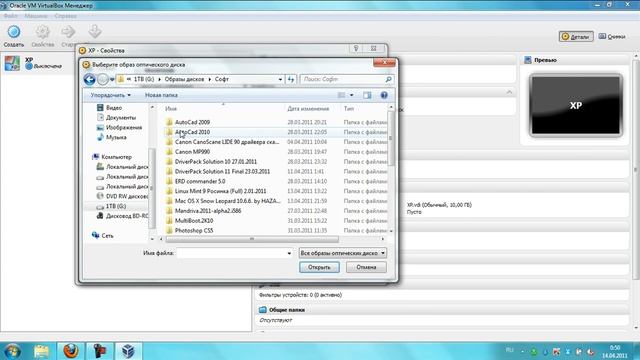This screenshot has width=640, height=360.
Task: Click the Отмена button
Action: coord(366,267)
